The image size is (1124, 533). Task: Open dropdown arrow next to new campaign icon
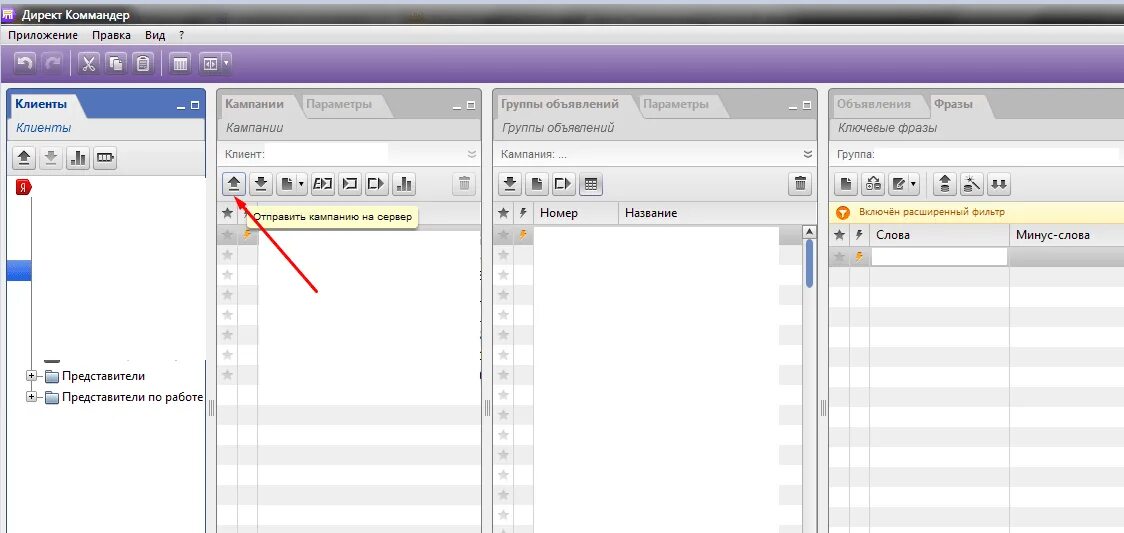tap(301, 184)
